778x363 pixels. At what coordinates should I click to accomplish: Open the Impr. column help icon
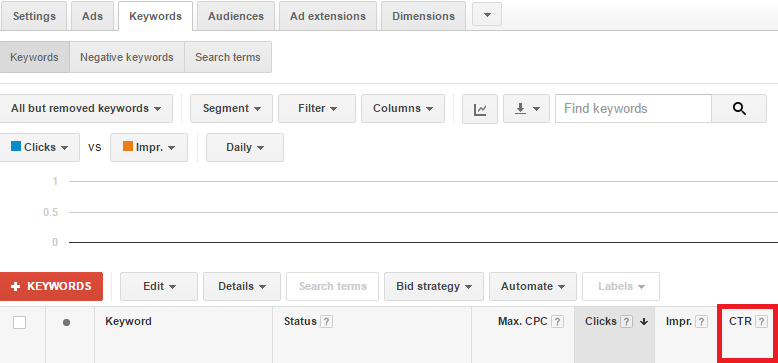tap(701, 322)
